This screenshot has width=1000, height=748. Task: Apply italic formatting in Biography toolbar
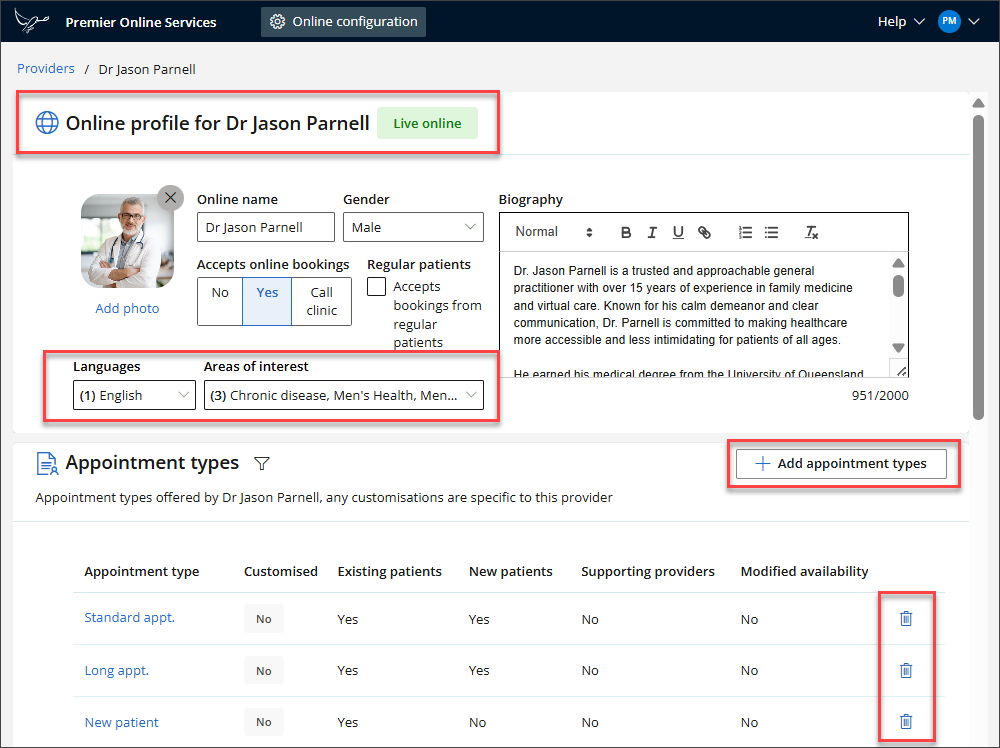652,232
